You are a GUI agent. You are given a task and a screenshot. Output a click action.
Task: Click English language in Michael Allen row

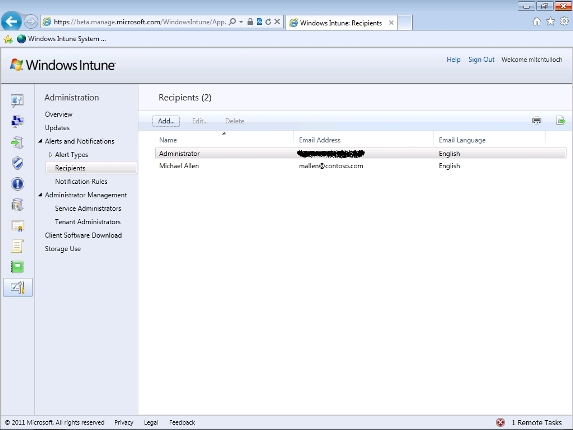pyautogui.click(x=449, y=166)
